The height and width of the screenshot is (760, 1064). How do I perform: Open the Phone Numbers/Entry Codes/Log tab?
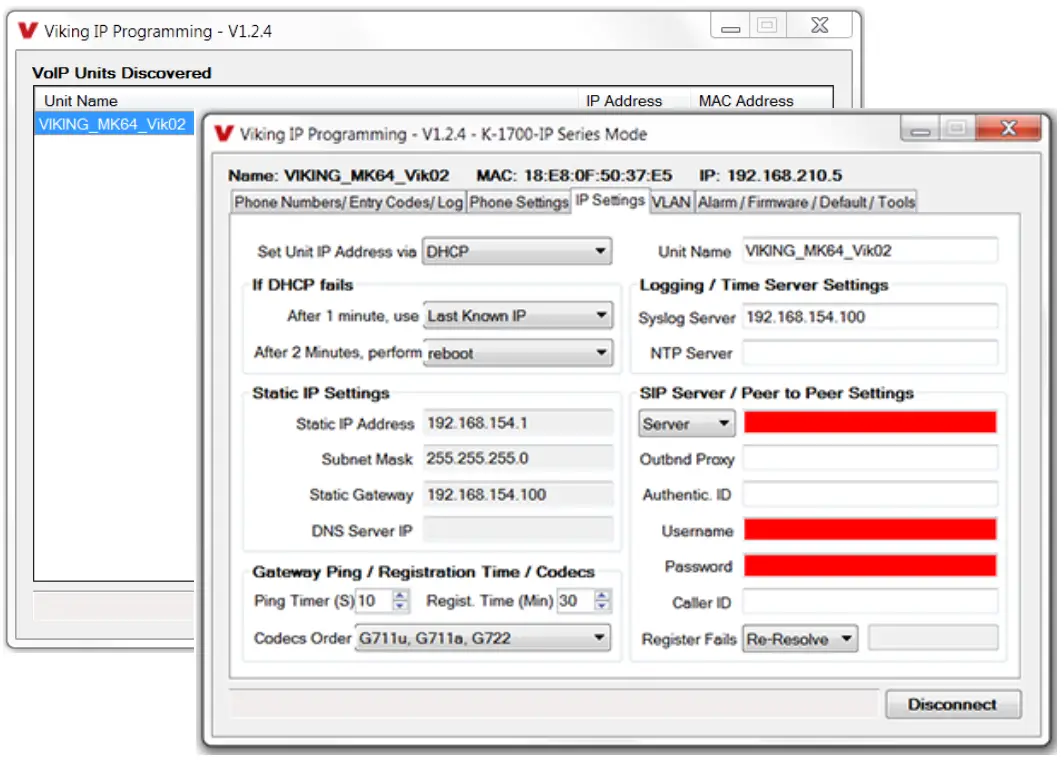point(348,202)
